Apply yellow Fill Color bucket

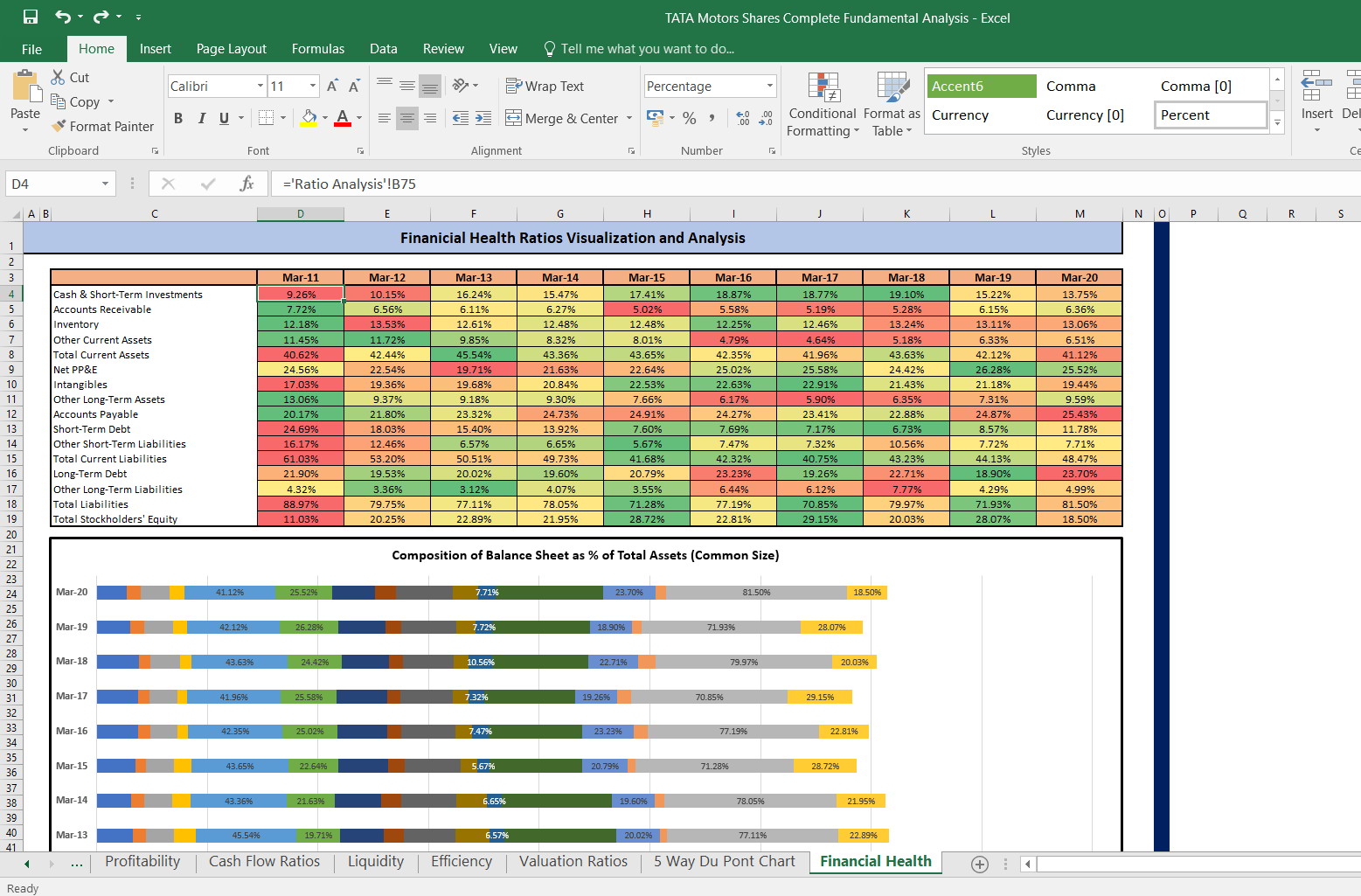click(309, 118)
